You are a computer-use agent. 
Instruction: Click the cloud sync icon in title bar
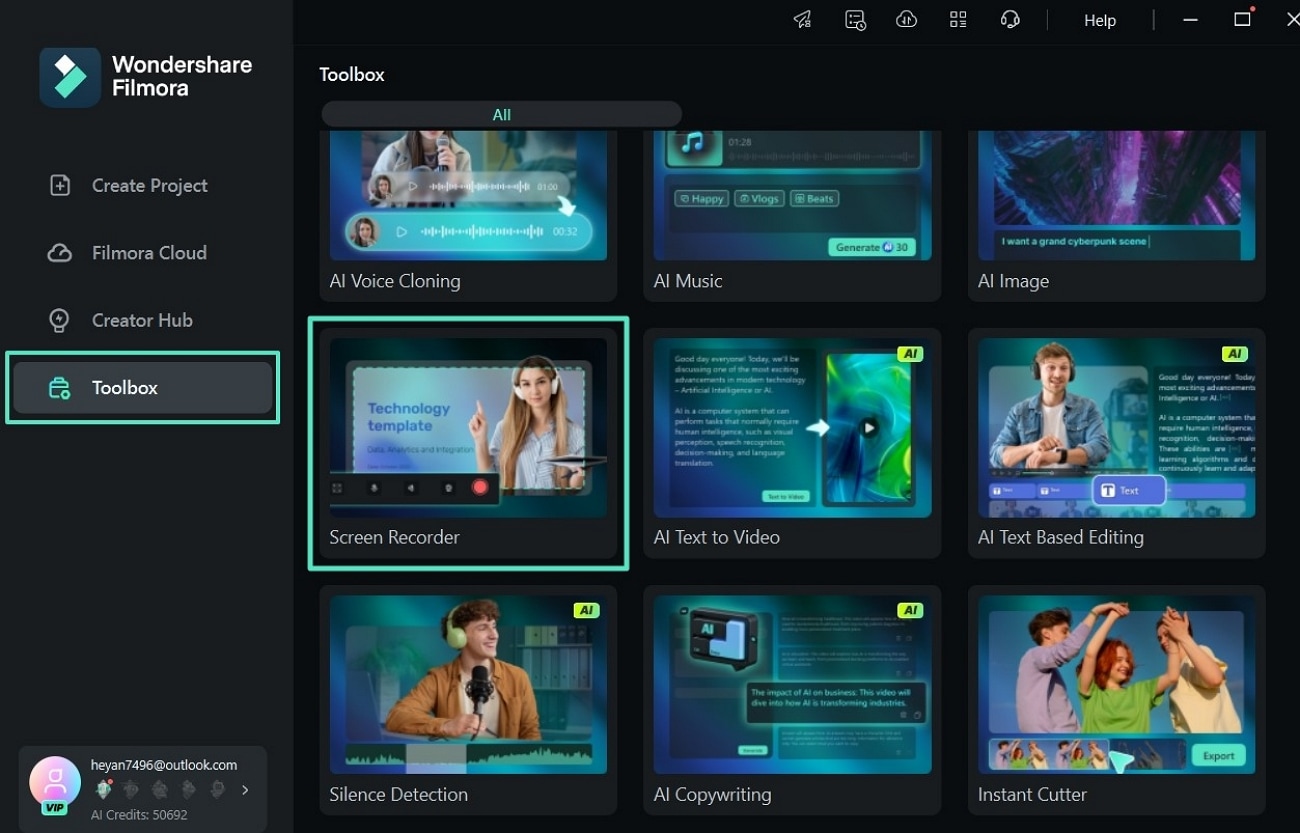907,20
